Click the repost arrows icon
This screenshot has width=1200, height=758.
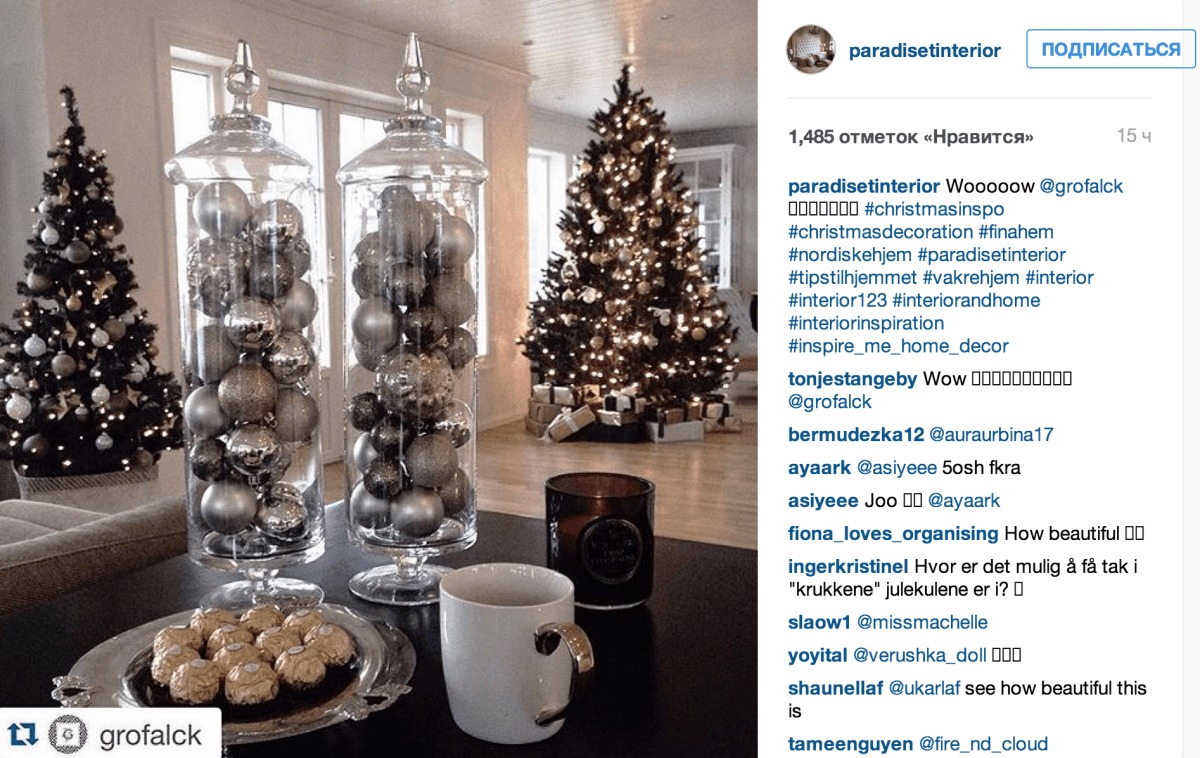click(23, 735)
